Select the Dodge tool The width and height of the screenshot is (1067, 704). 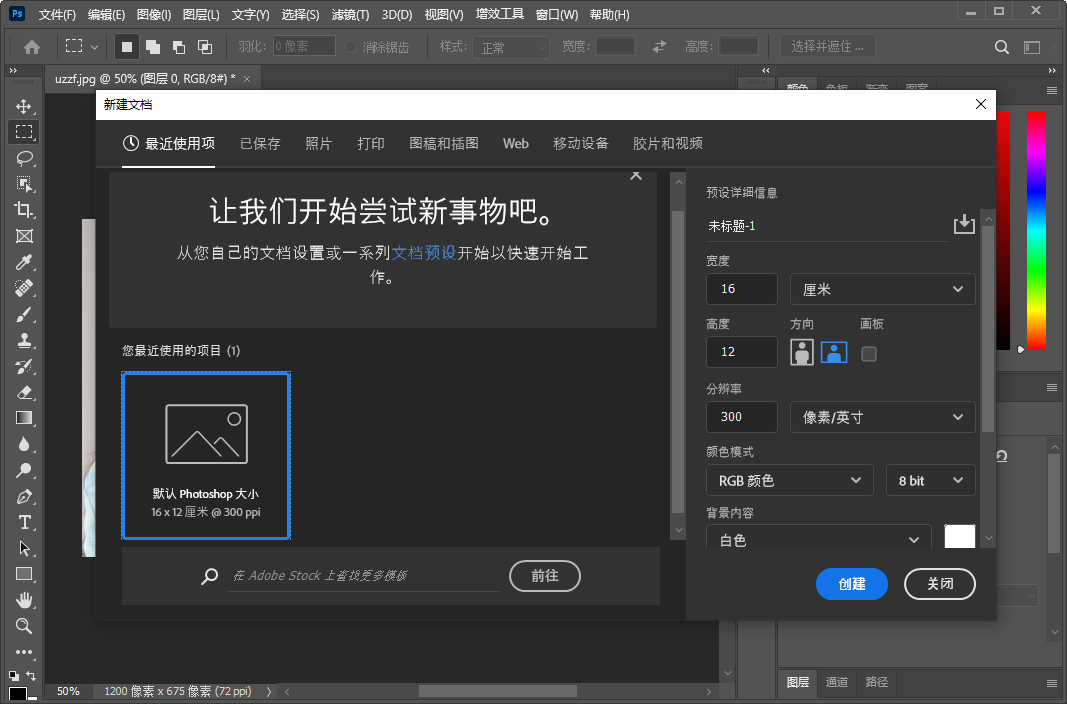point(24,470)
